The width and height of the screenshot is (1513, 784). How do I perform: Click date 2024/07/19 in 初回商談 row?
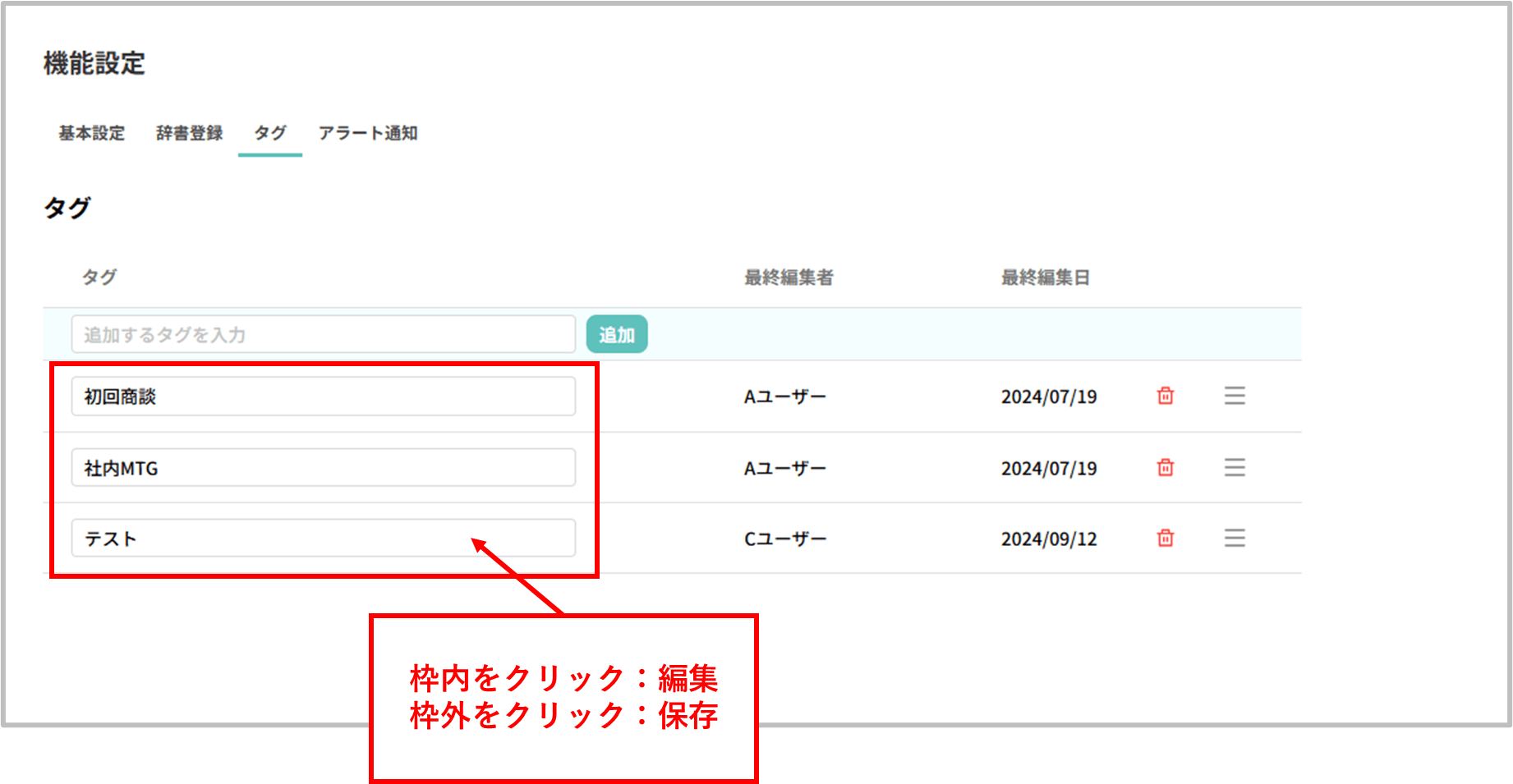[x=1049, y=397]
